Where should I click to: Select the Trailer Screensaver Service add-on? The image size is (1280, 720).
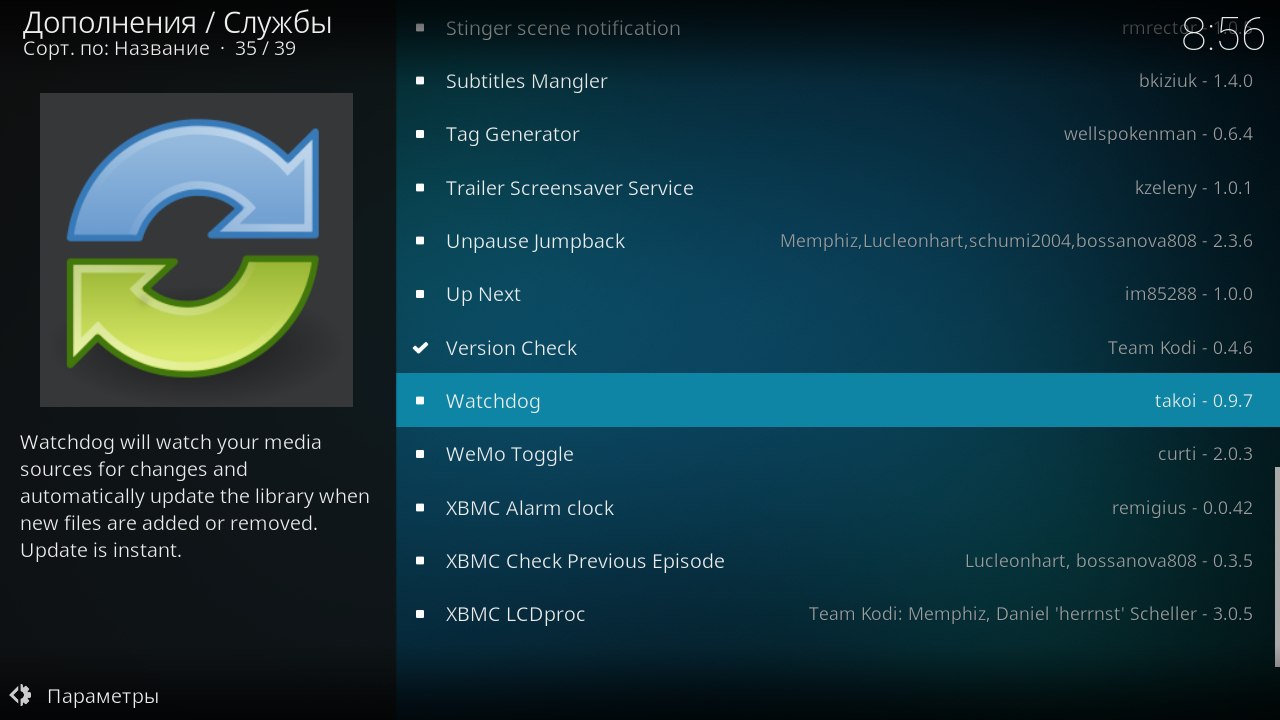569,188
